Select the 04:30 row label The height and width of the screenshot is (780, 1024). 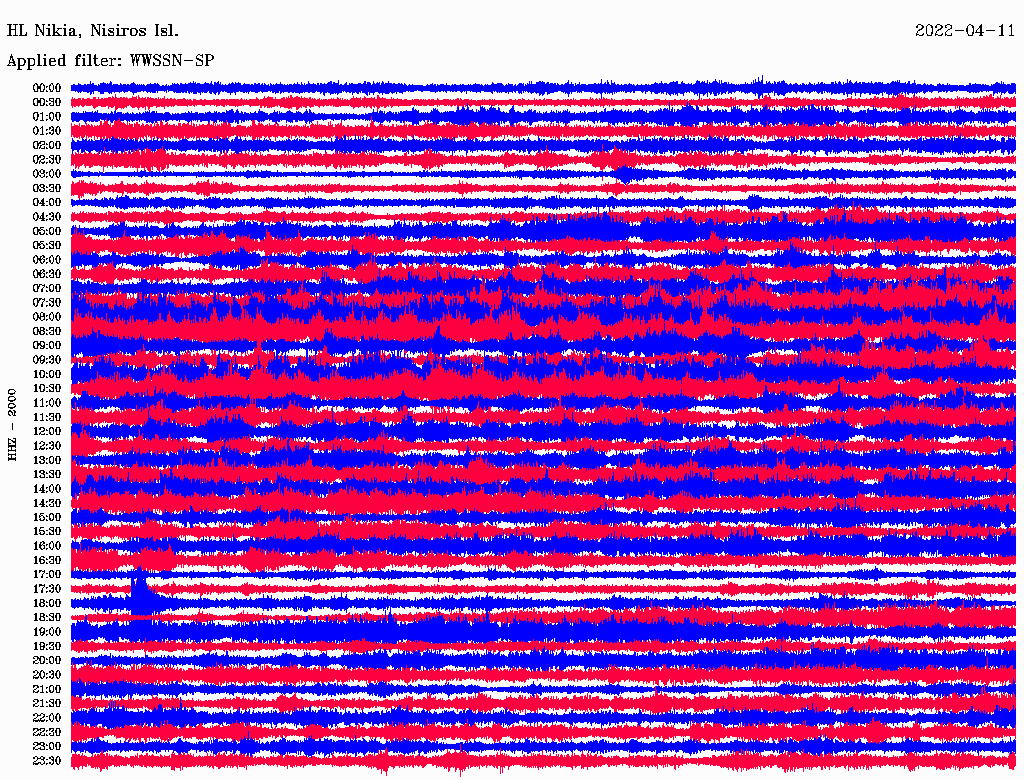click(x=47, y=217)
